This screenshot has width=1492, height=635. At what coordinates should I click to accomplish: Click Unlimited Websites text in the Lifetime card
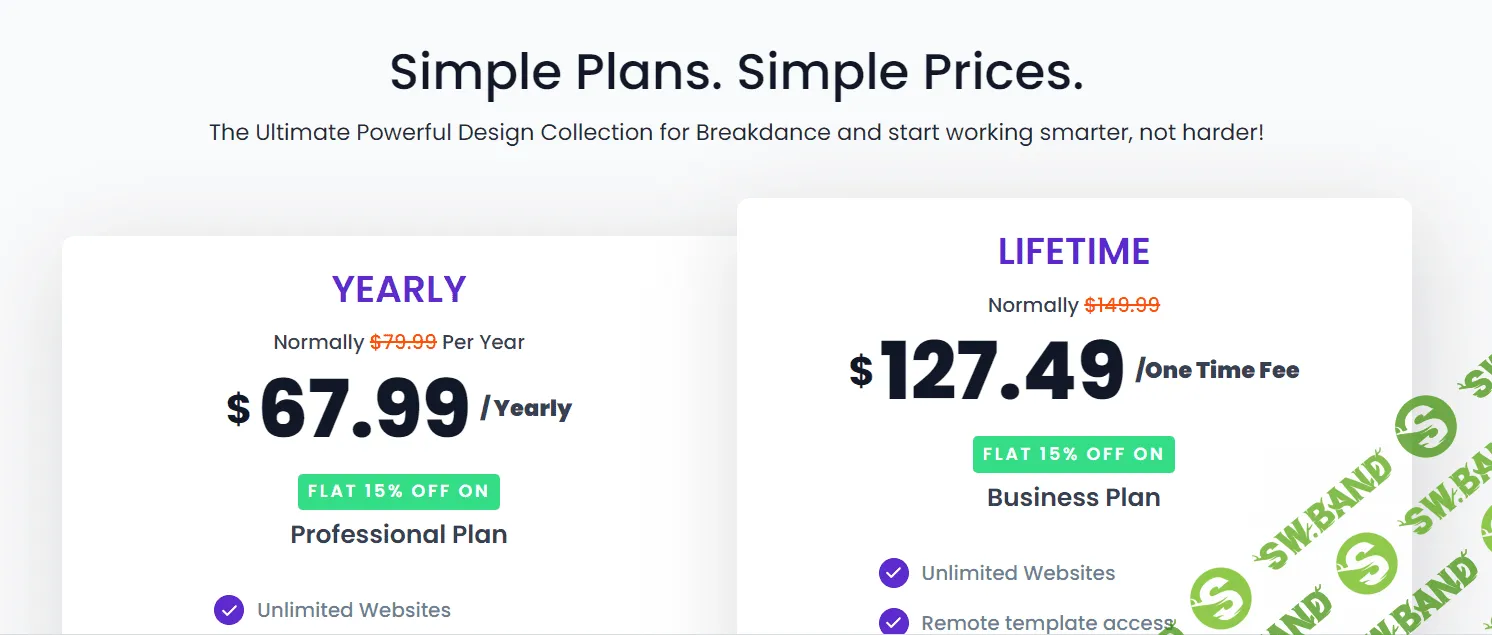click(x=1018, y=573)
